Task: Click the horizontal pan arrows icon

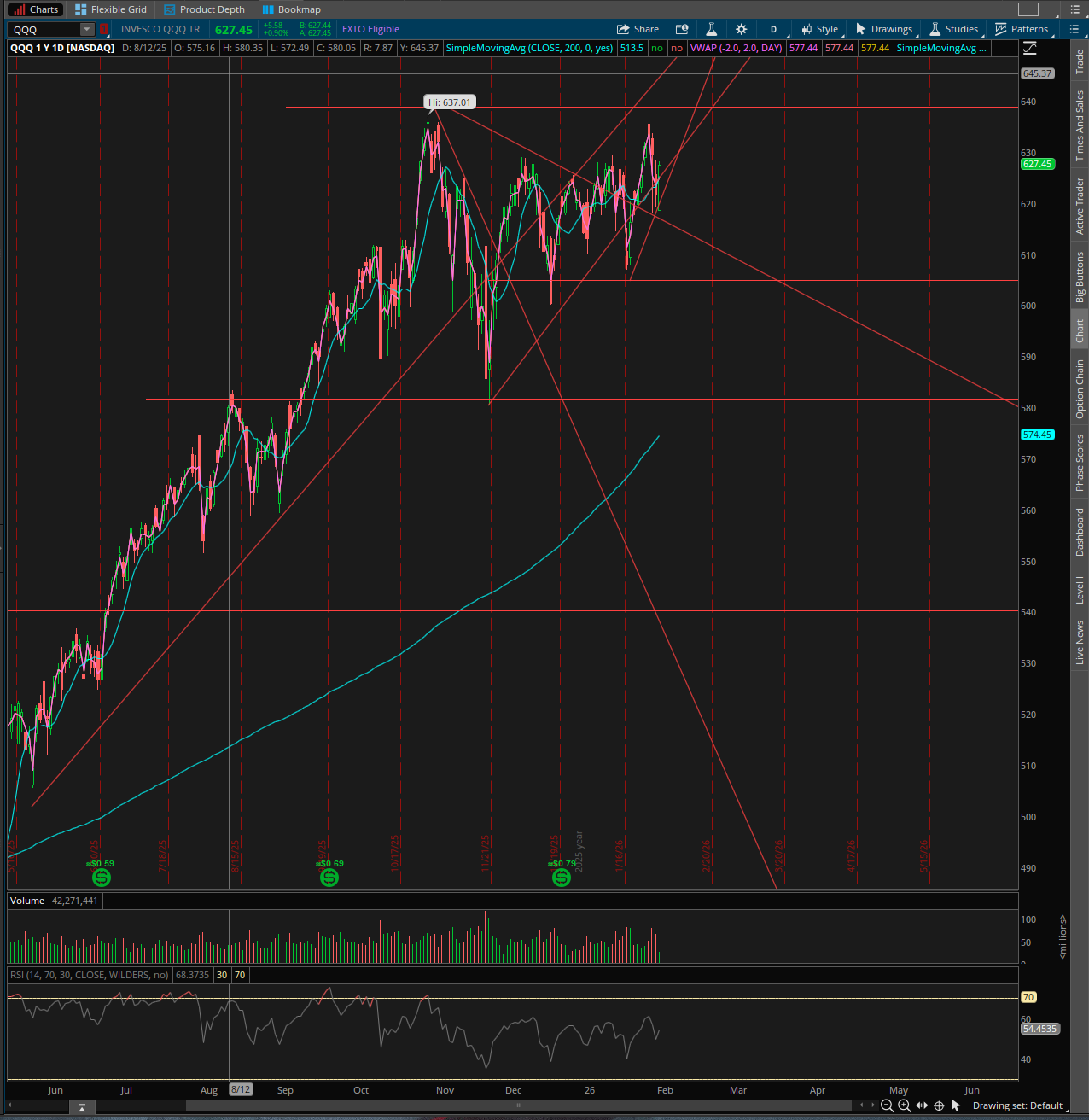Action: tap(922, 1105)
